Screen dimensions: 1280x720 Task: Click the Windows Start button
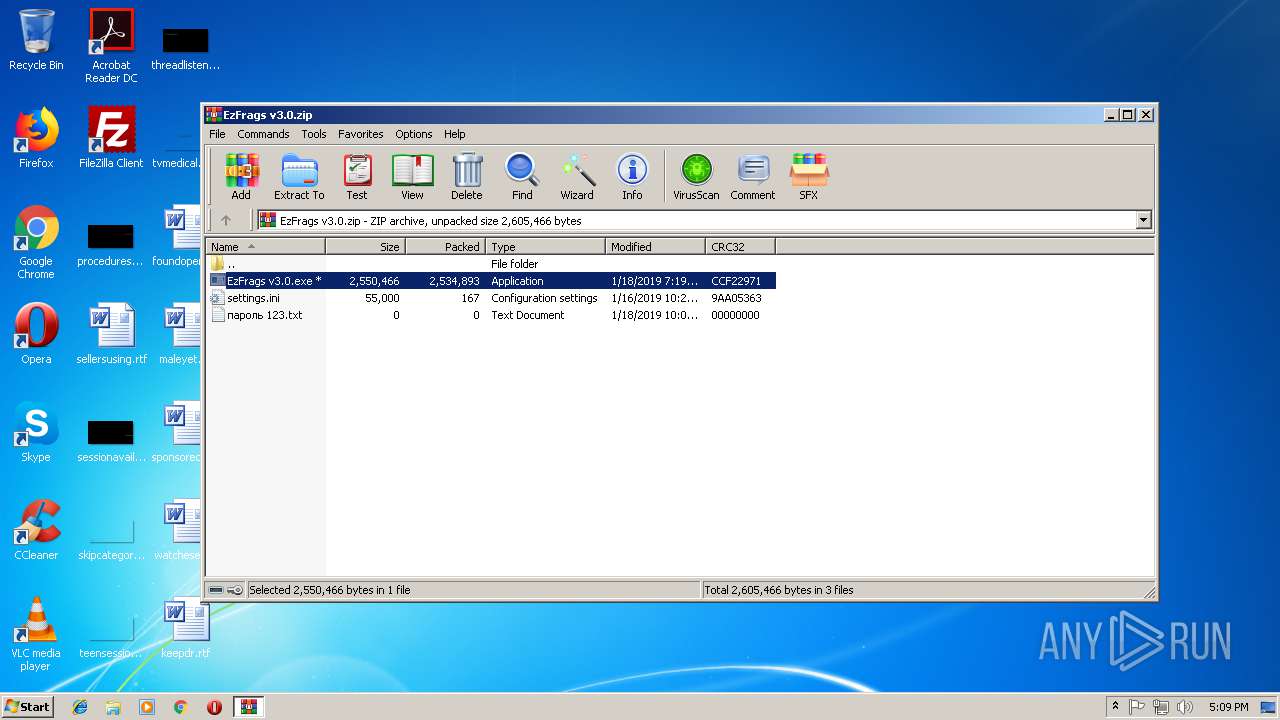[28, 706]
